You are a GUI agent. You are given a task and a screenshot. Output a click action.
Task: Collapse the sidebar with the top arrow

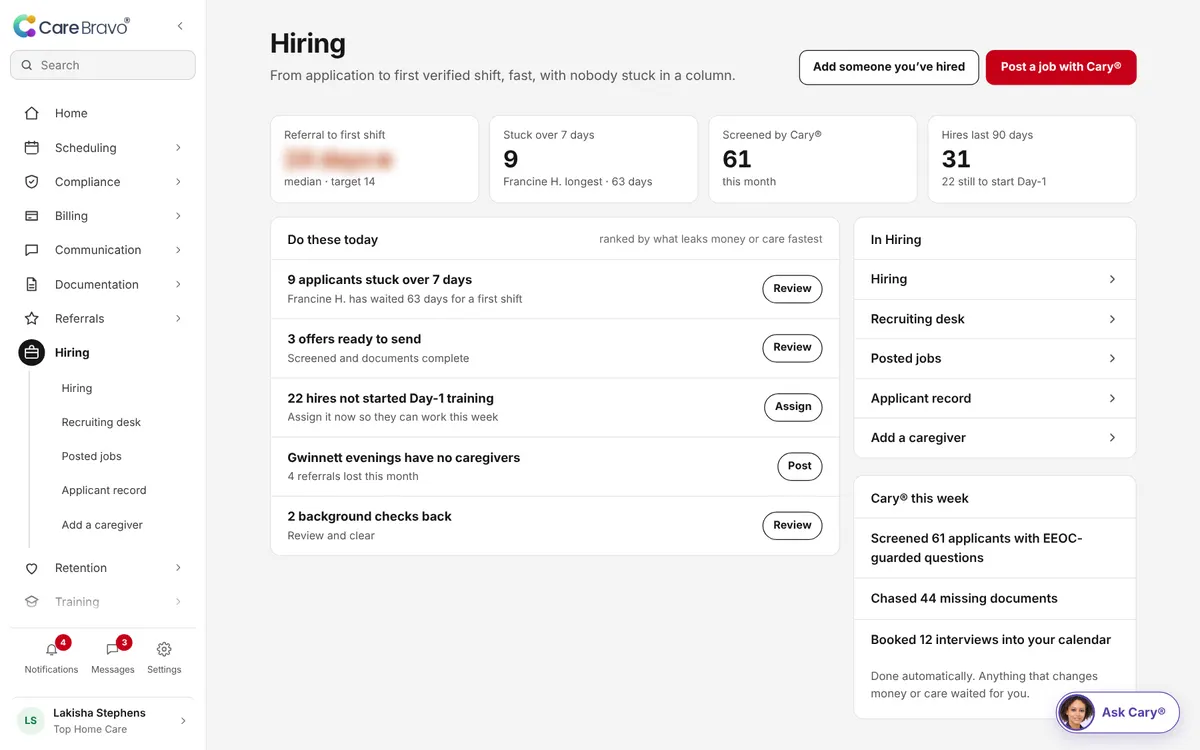coord(180,26)
